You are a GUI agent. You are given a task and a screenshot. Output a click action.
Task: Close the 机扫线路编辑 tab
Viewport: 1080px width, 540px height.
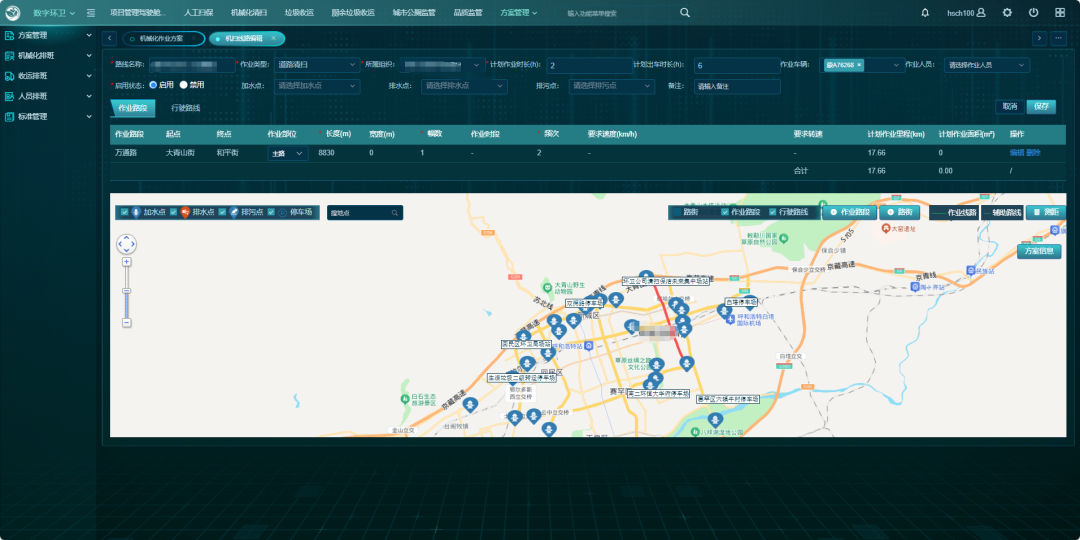(x=273, y=39)
